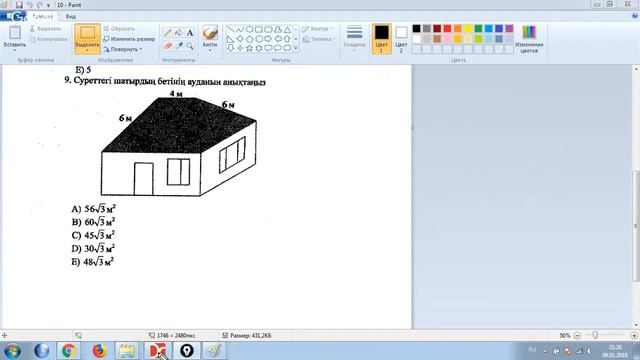Choose the Diamond shape
This screenshot has width=640, height=360.
pyautogui.click(x=240, y=39)
